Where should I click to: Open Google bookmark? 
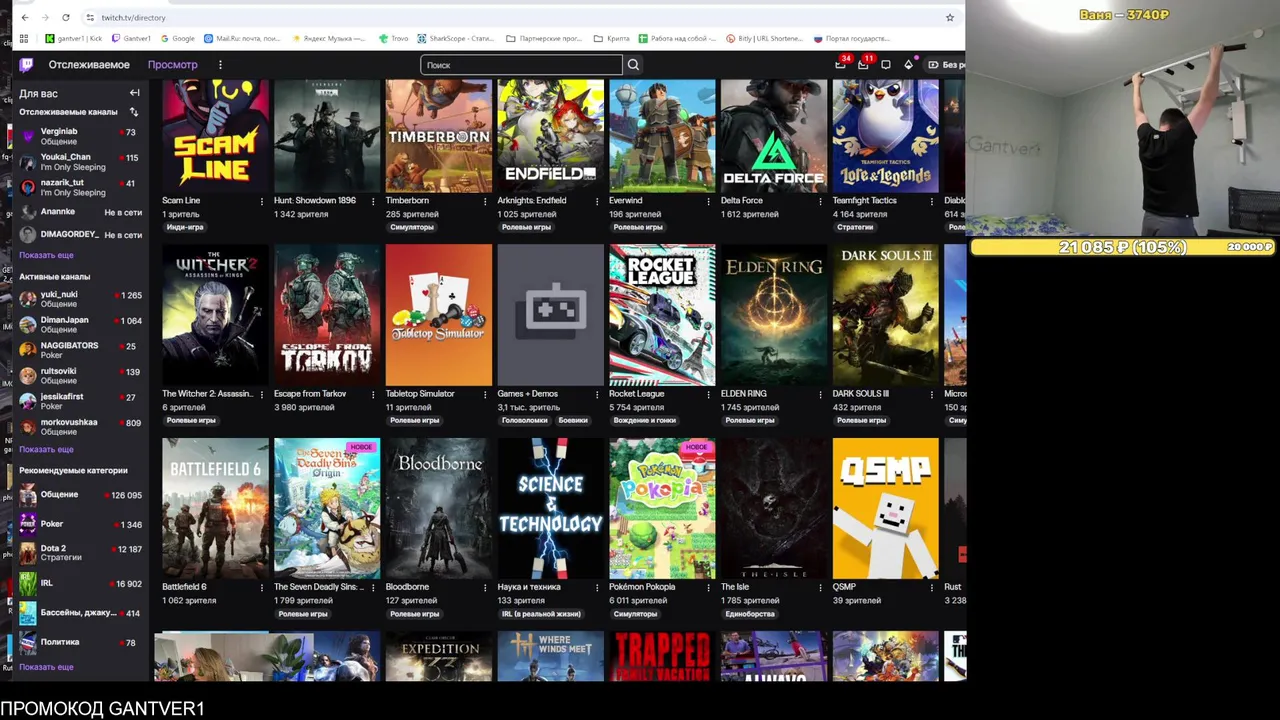(x=177, y=39)
